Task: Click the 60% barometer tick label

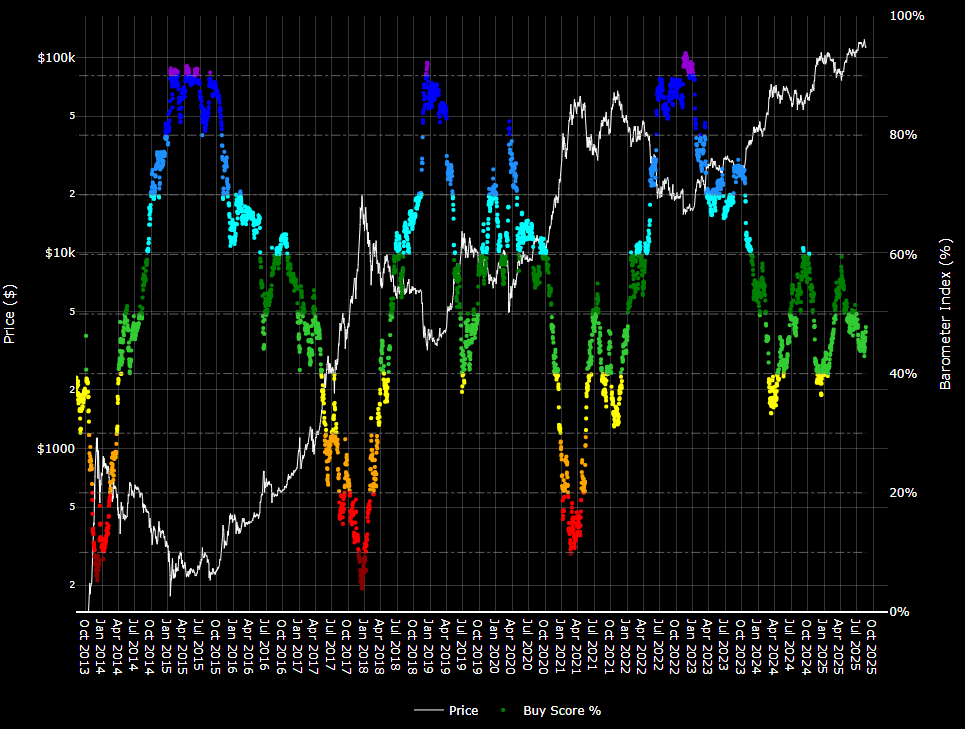Action: click(903, 254)
